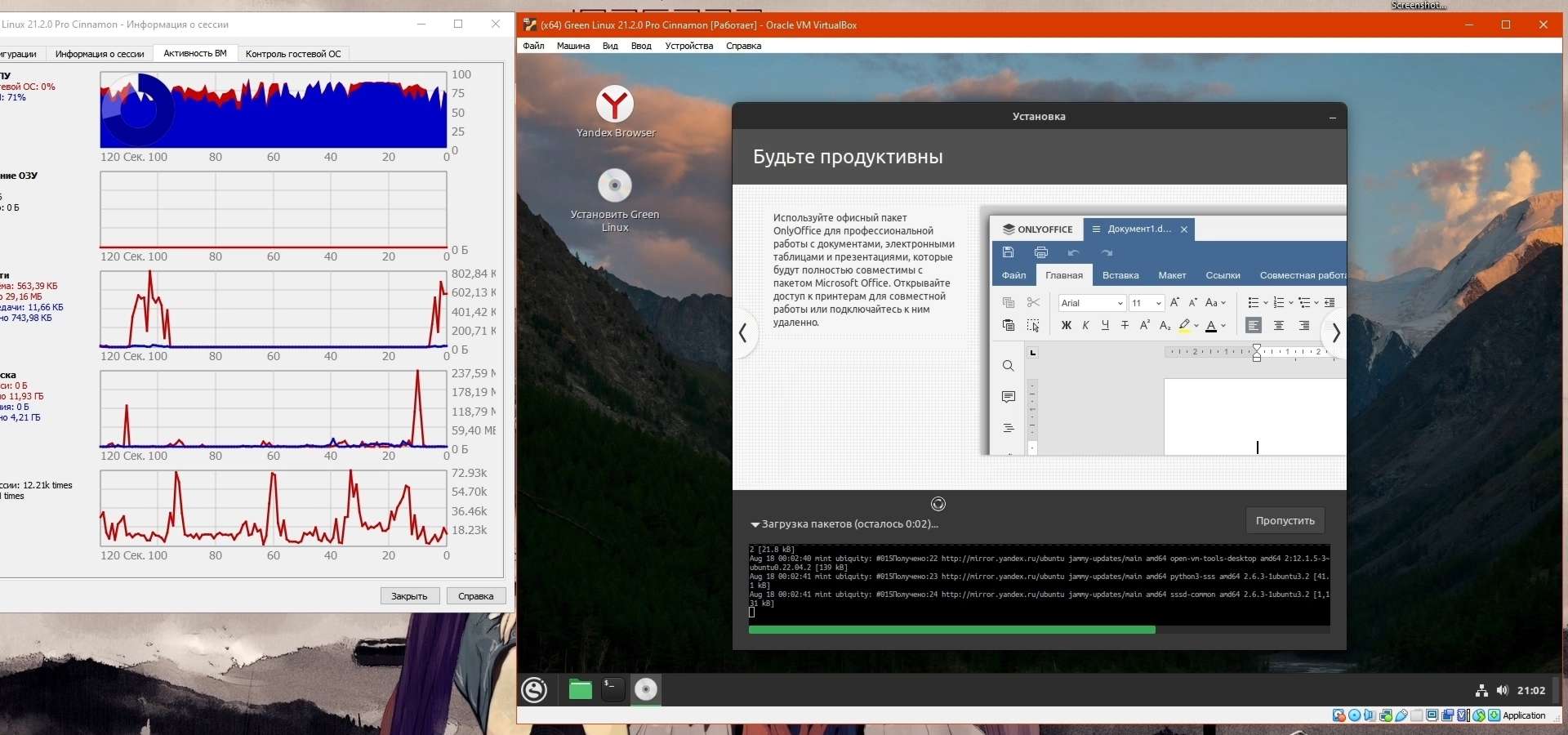Click the network adapter indicator in status bar
The width and height of the screenshot is (1568, 735).
[x=1386, y=715]
